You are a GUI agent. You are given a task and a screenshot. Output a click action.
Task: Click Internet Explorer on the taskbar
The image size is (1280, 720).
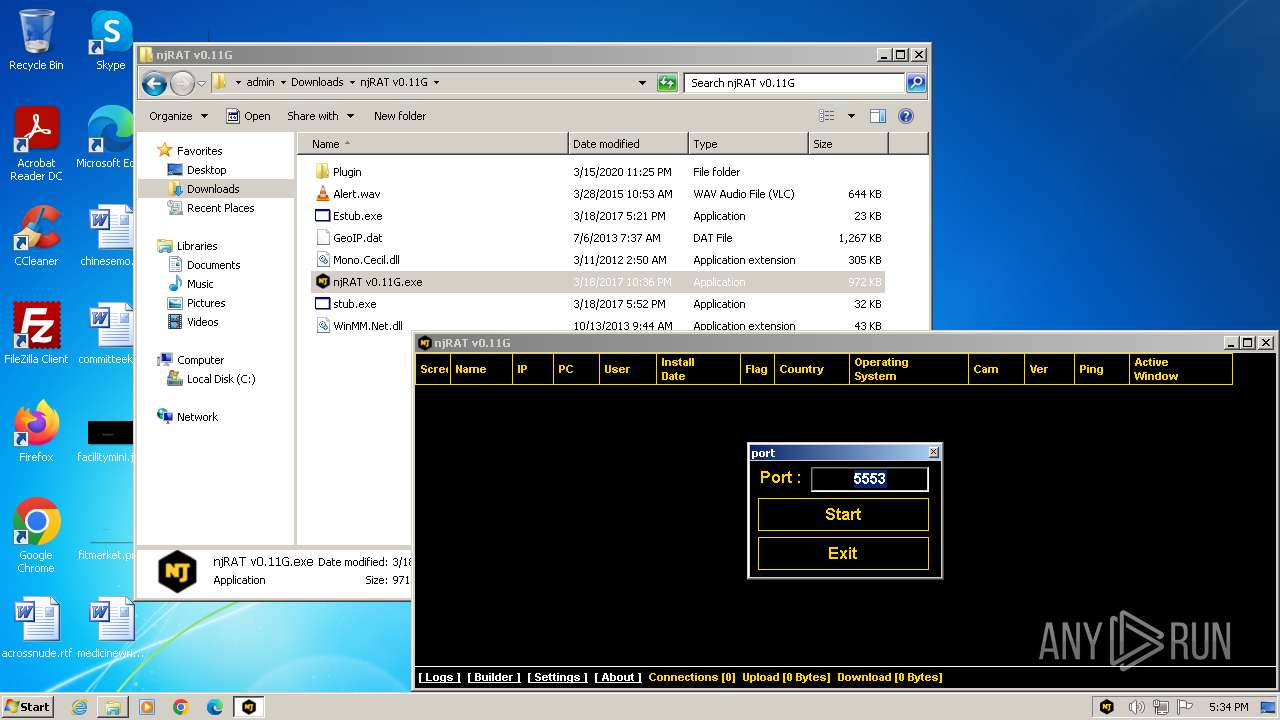79,707
